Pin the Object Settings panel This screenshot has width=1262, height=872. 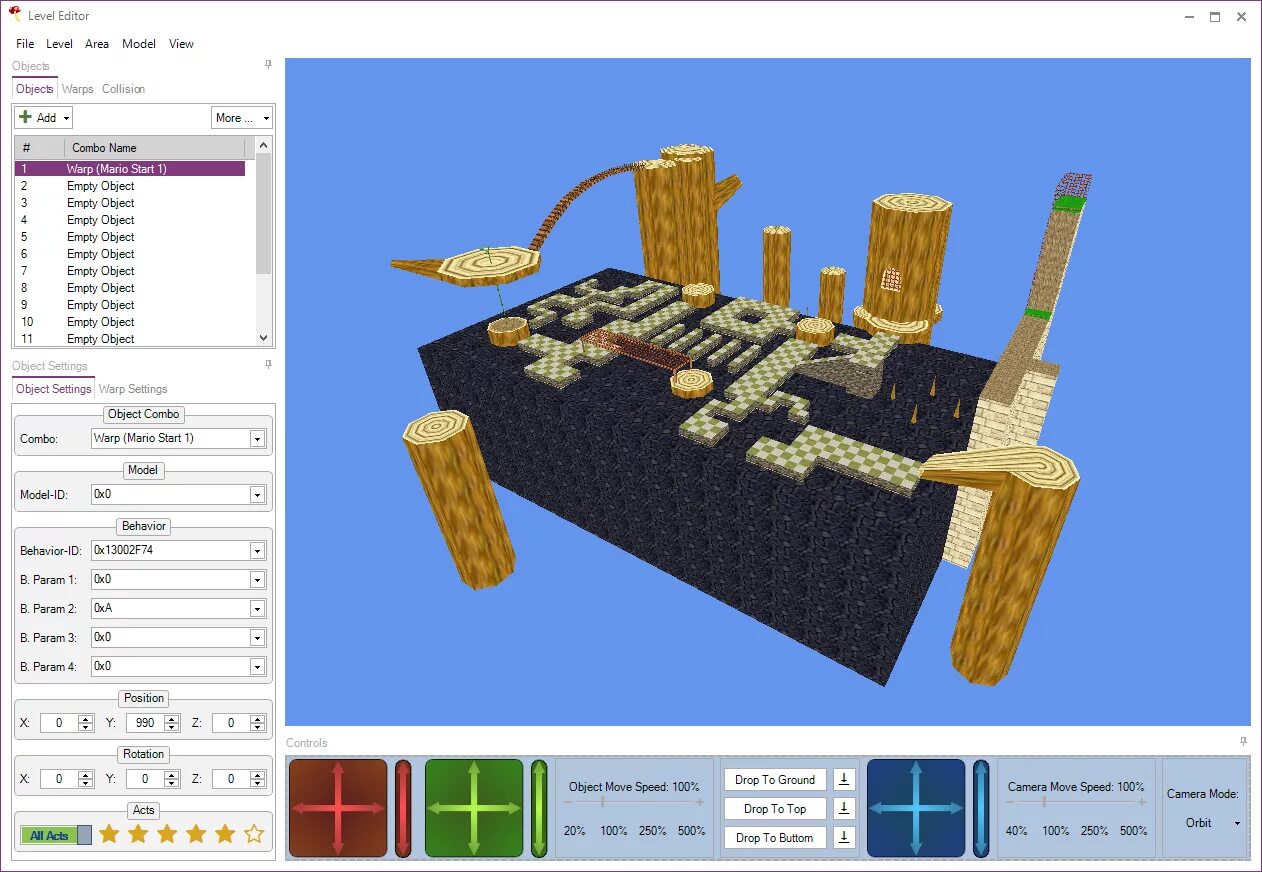click(x=268, y=365)
